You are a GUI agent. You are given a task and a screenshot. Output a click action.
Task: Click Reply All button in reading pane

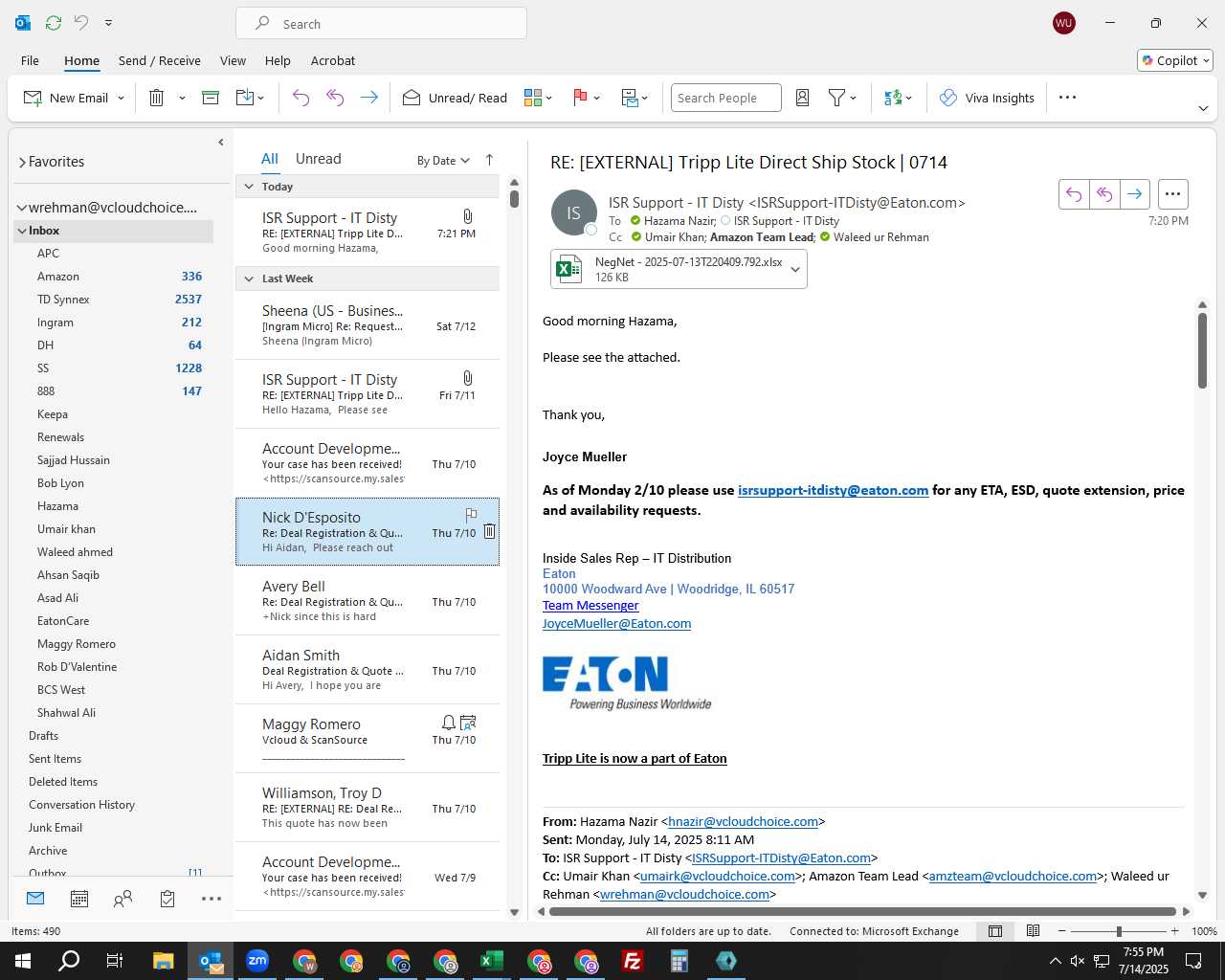tap(1104, 194)
